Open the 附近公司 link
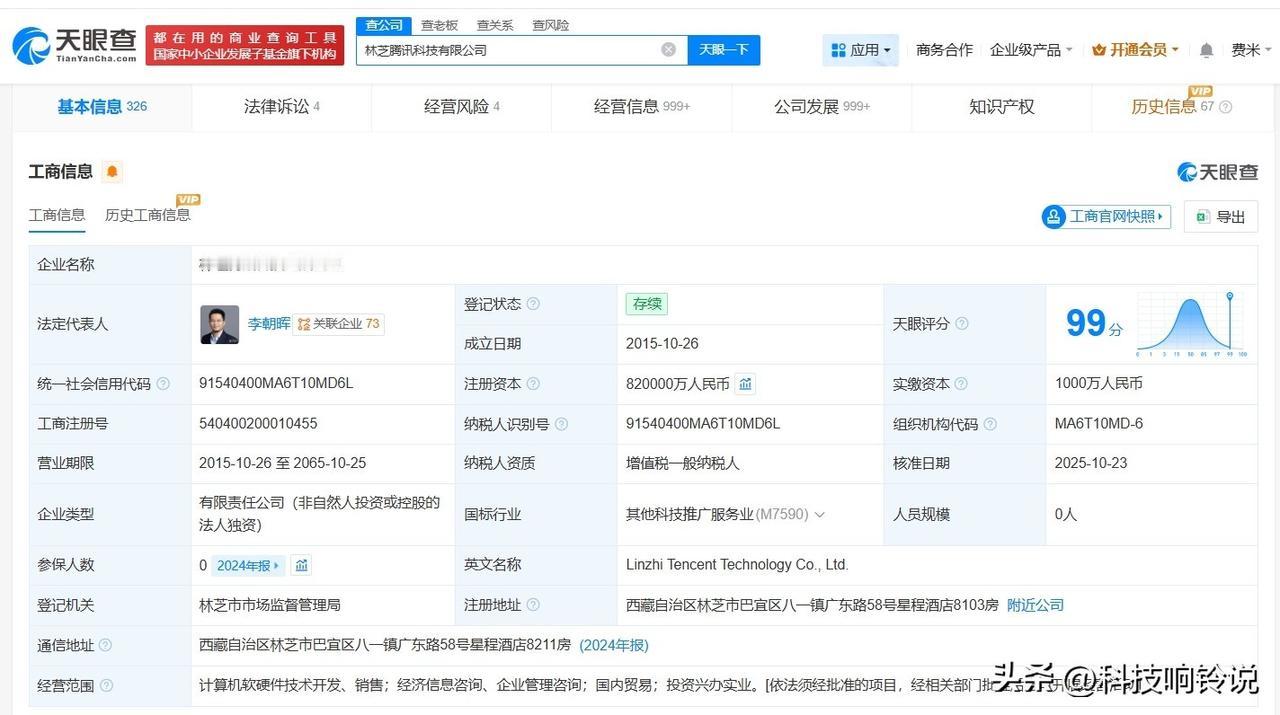This screenshot has height=715, width=1280. (x=1035, y=605)
